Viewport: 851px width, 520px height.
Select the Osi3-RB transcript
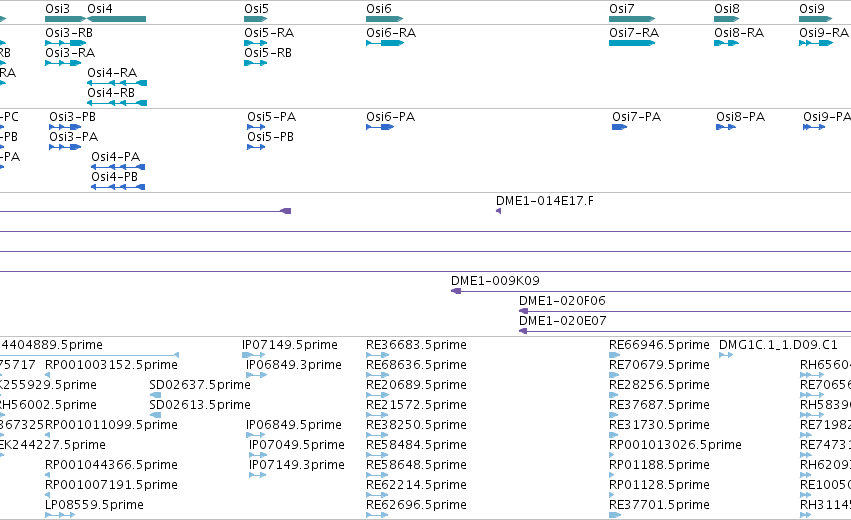coord(65,43)
